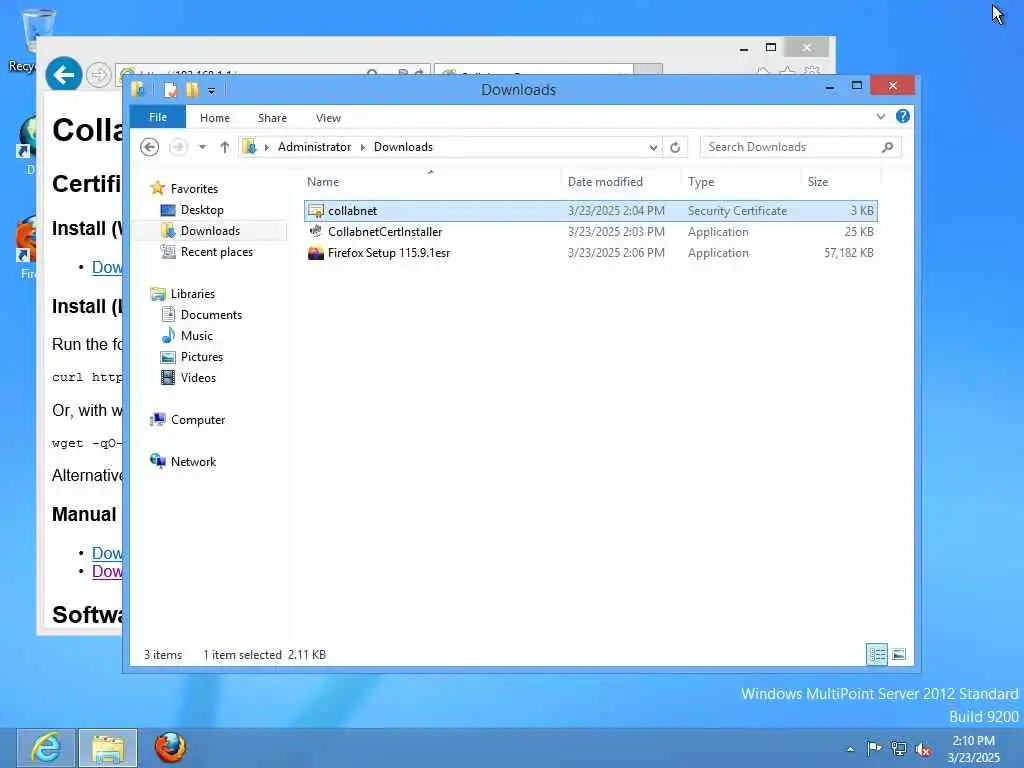1024x768 pixels.
Task: Sort files by Size column
Action: pos(841,182)
